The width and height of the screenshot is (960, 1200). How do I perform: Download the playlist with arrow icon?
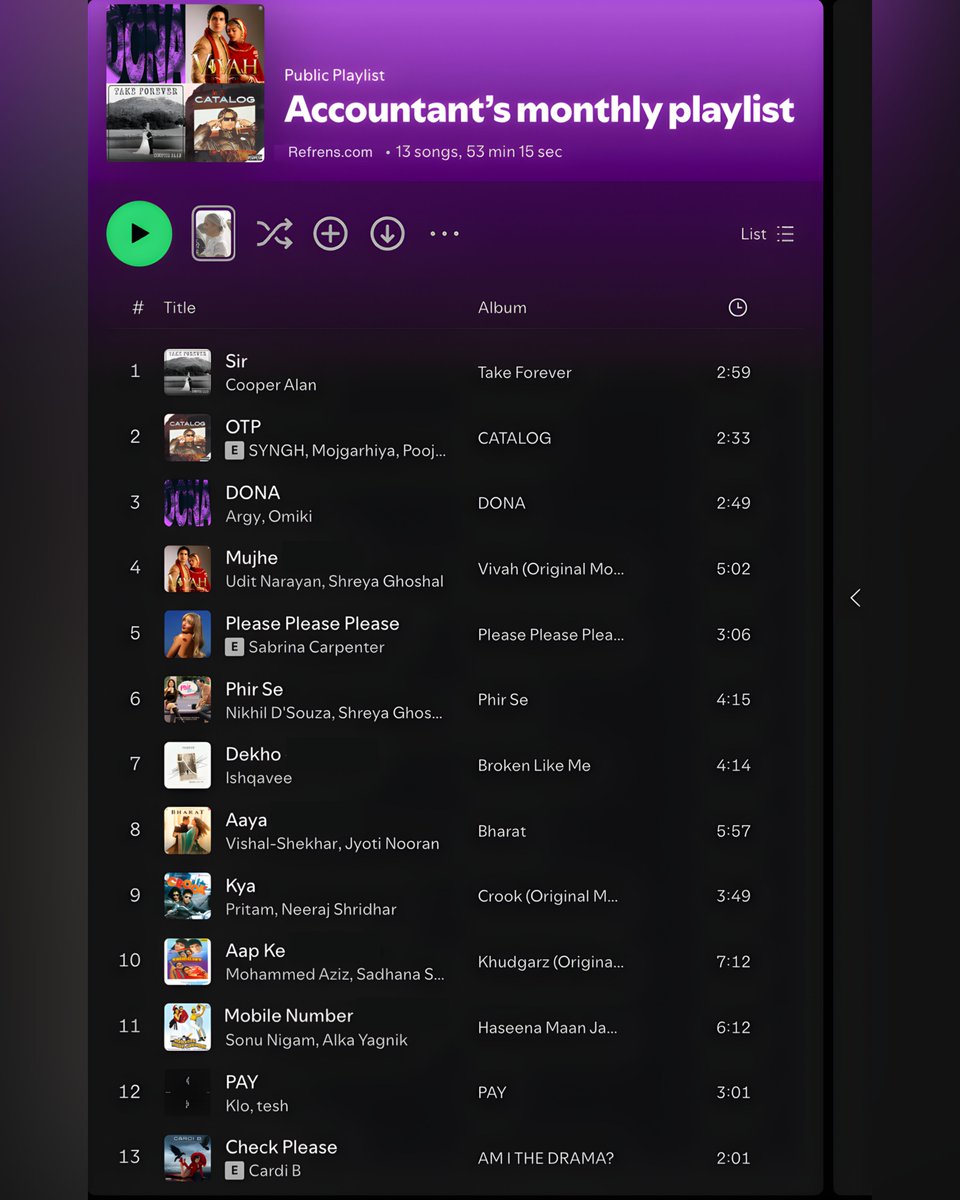coord(387,234)
